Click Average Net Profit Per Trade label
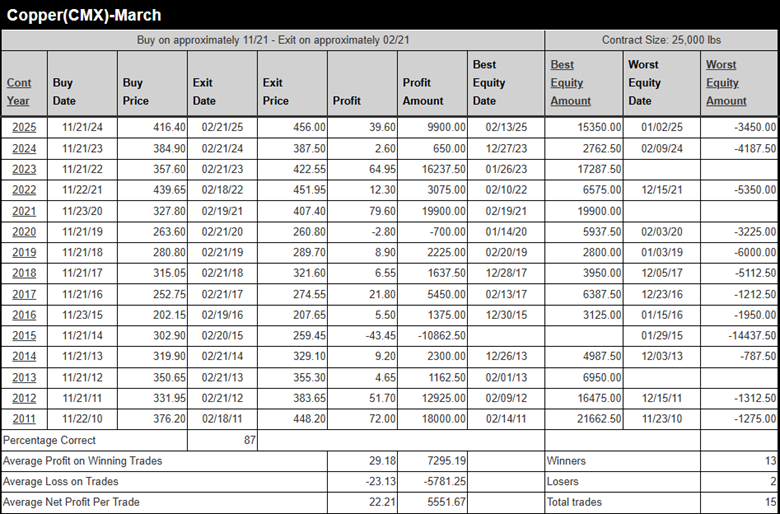 [71, 502]
